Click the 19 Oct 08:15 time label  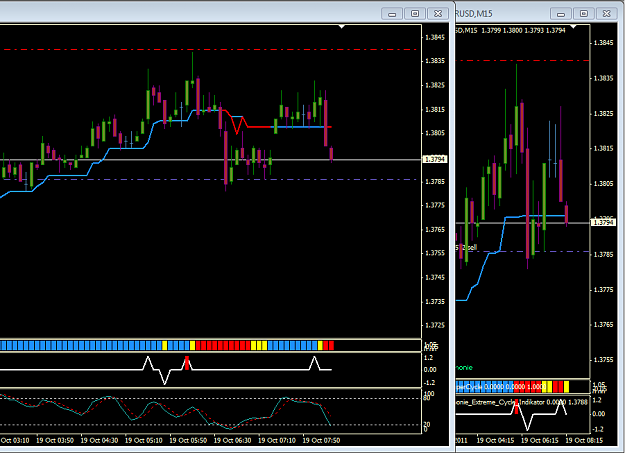(x=584, y=440)
